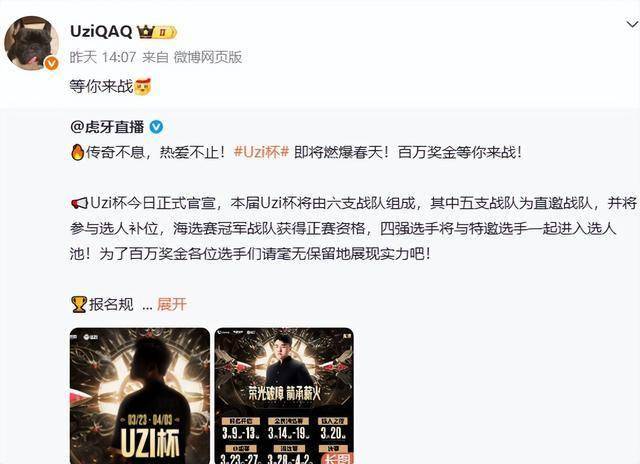The height and width of the screenshot is (464, 640).
Task: Open the 荣光破障 schedule poster image
Action: coord(284,395)
